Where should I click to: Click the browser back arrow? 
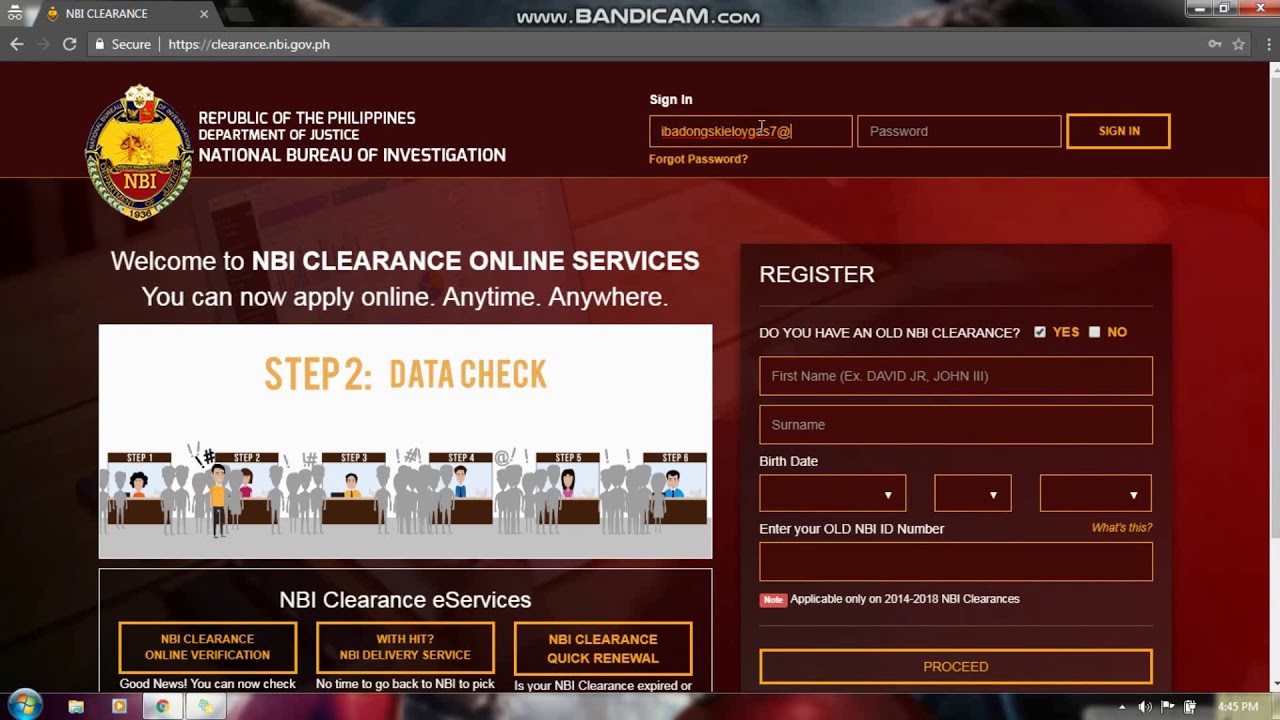pos(16,44)
